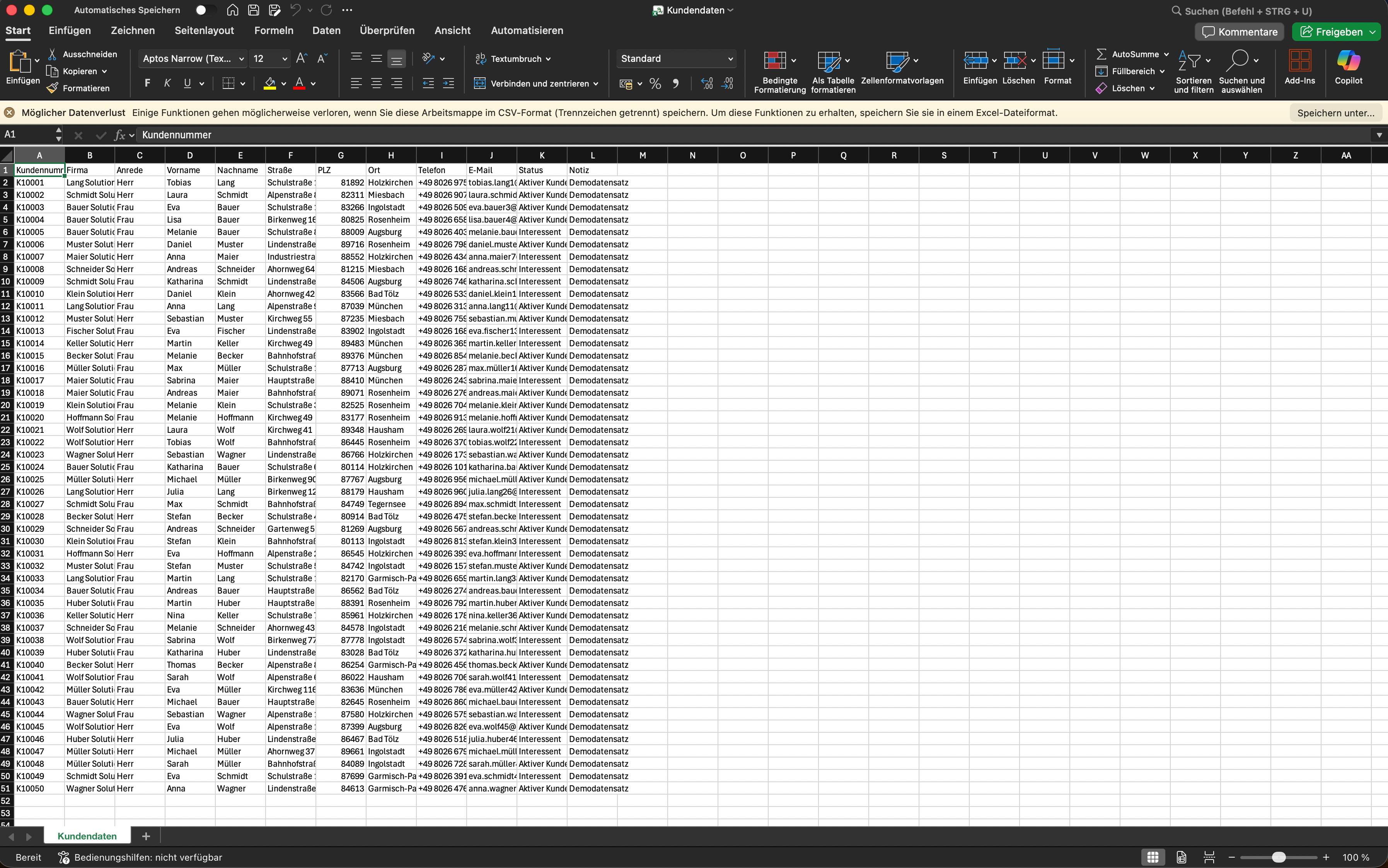Launch Copilot
Screen dimensions: 1388x868
tap(1349, 68)
